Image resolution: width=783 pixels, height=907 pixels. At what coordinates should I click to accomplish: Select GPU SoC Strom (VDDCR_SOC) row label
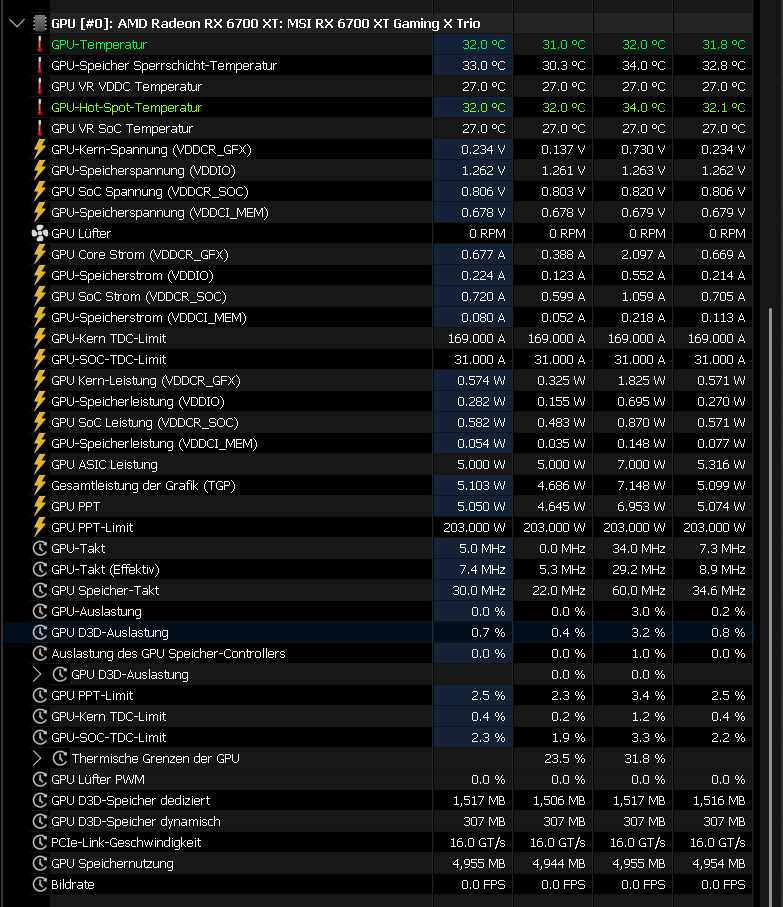(139, 297)
